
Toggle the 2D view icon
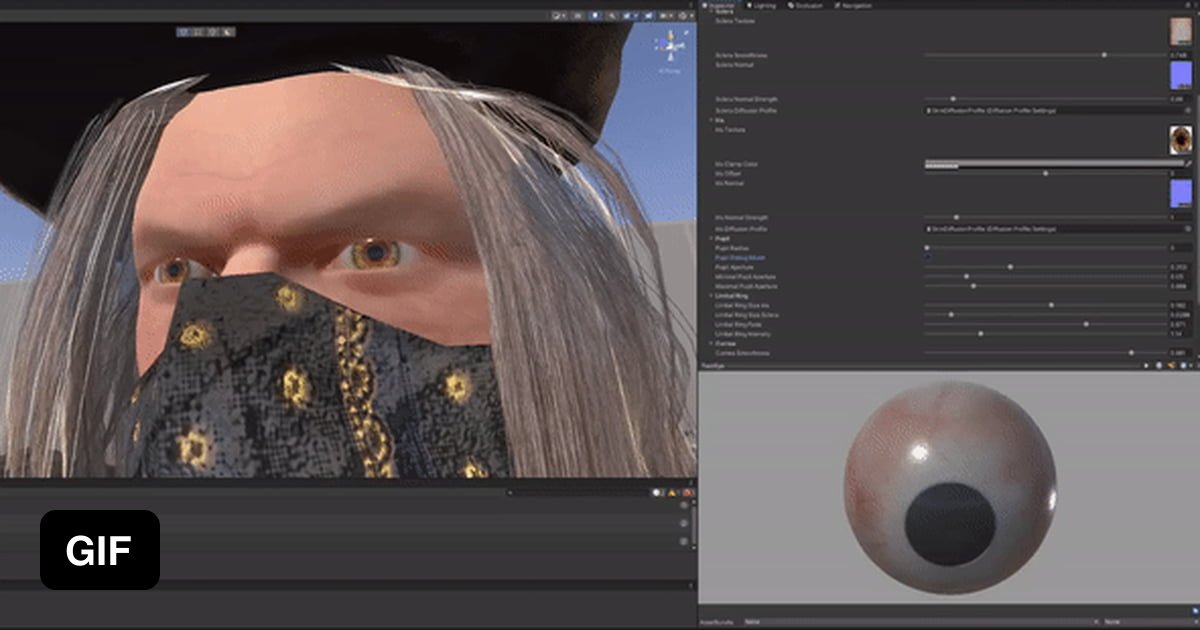[x=577, y=15]
